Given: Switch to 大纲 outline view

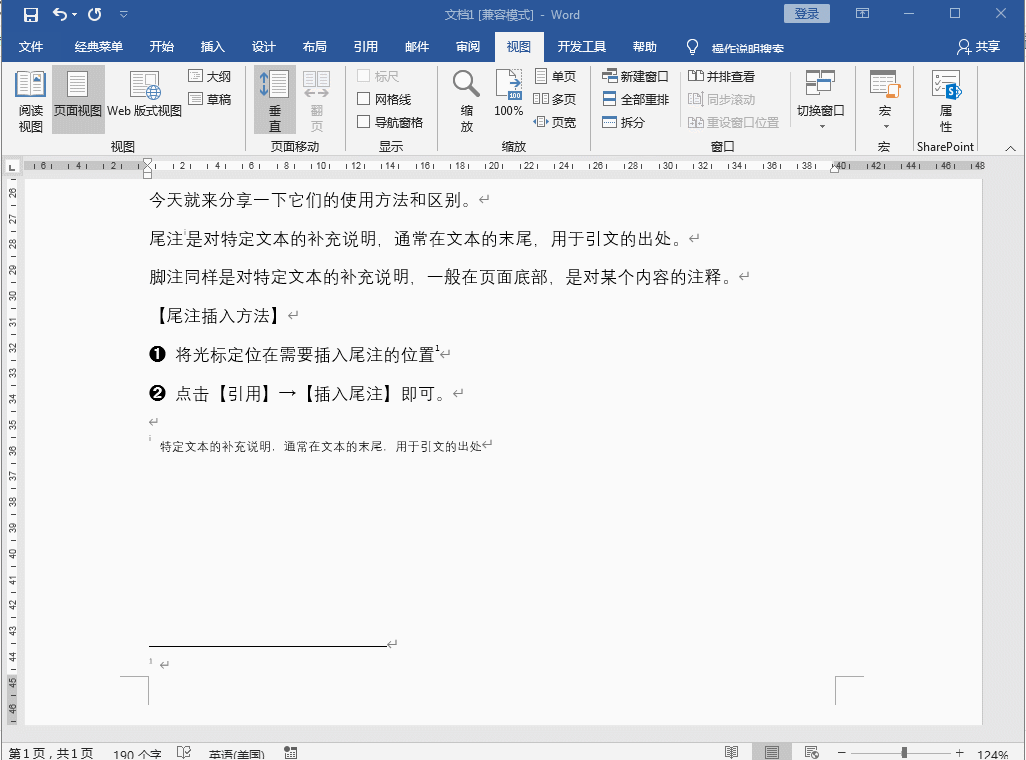Looking at the screenshot, I should tap(209, 77).
